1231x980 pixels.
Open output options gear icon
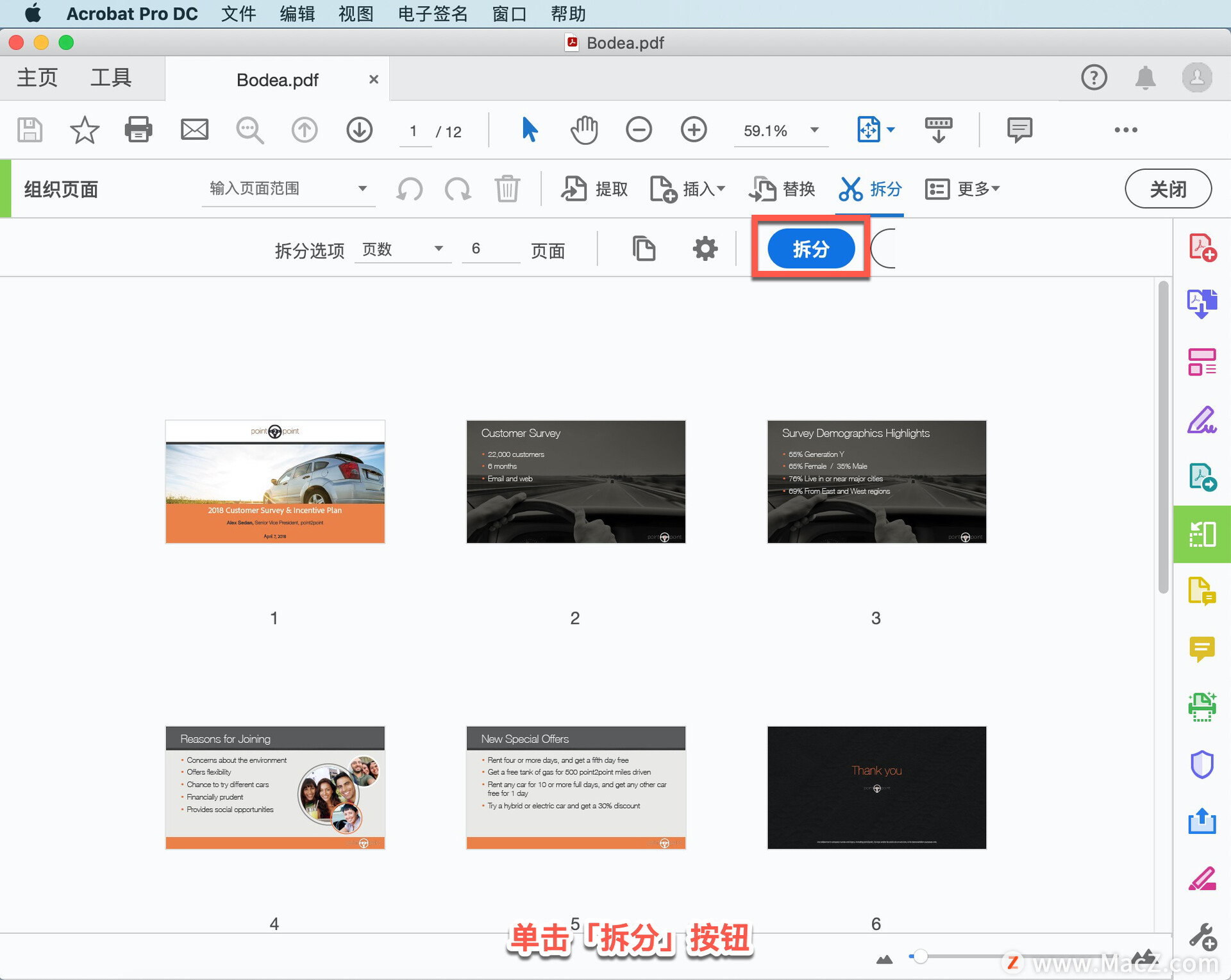[x=705, y=249]
